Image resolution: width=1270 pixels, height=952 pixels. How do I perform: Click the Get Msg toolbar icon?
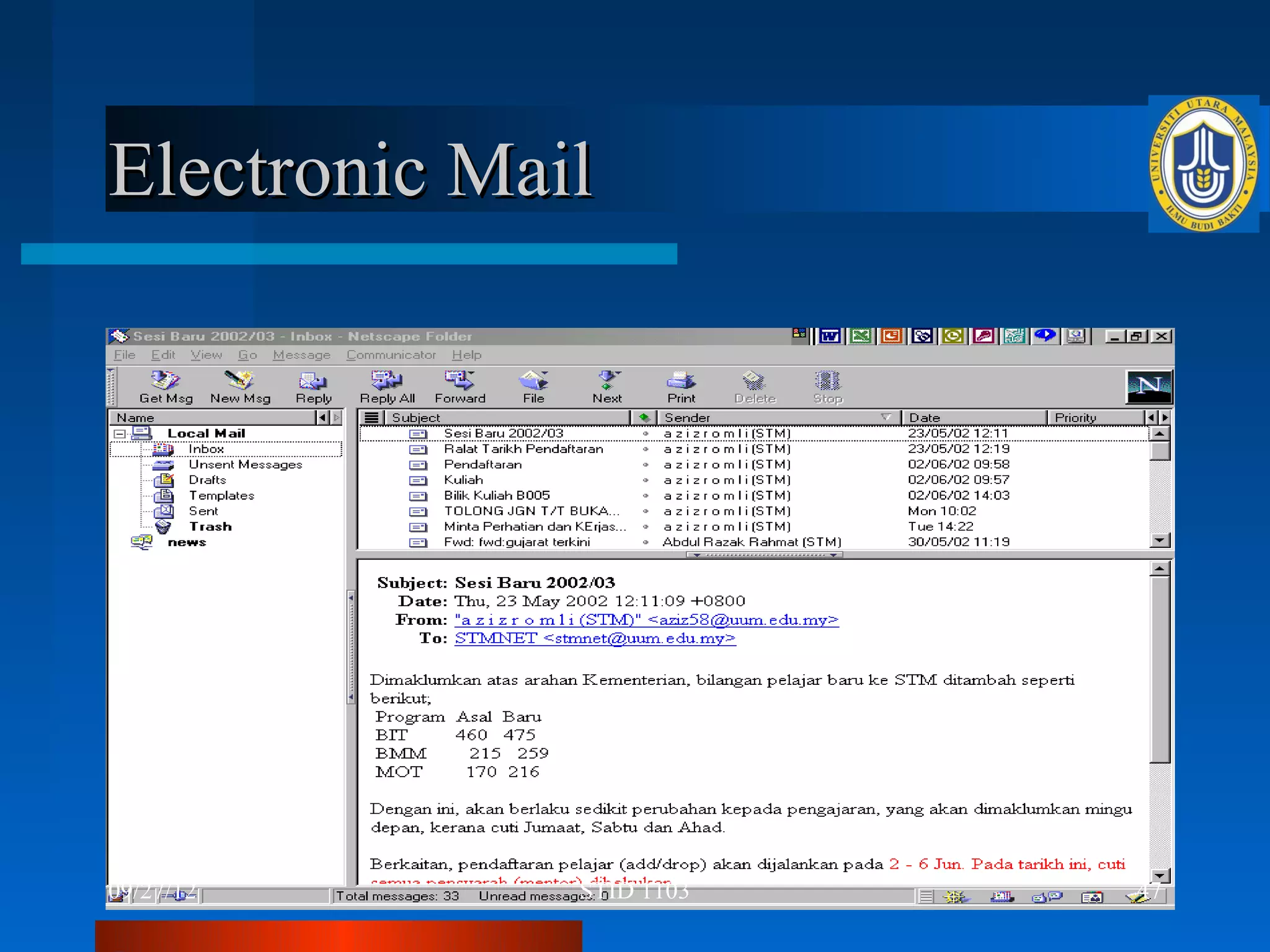pyautogui.click(x=166, y=387)
